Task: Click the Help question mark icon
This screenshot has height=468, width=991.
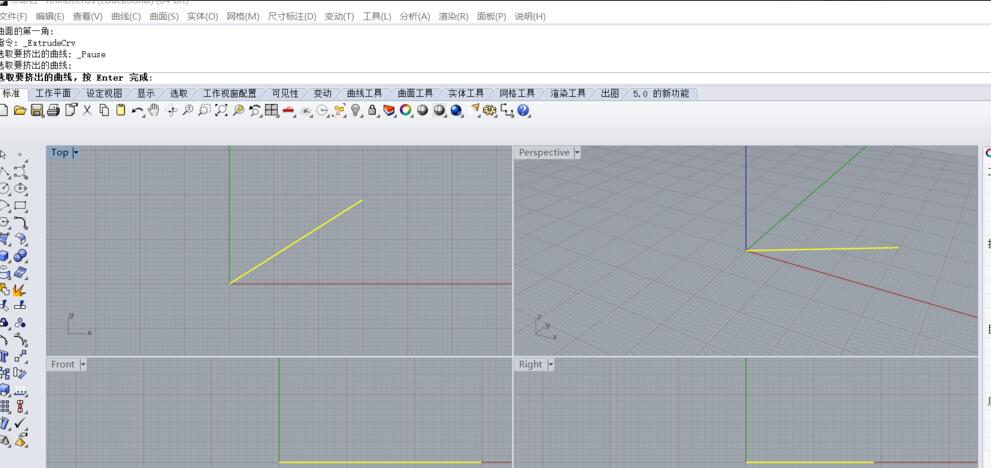Action: click(523, 110)
